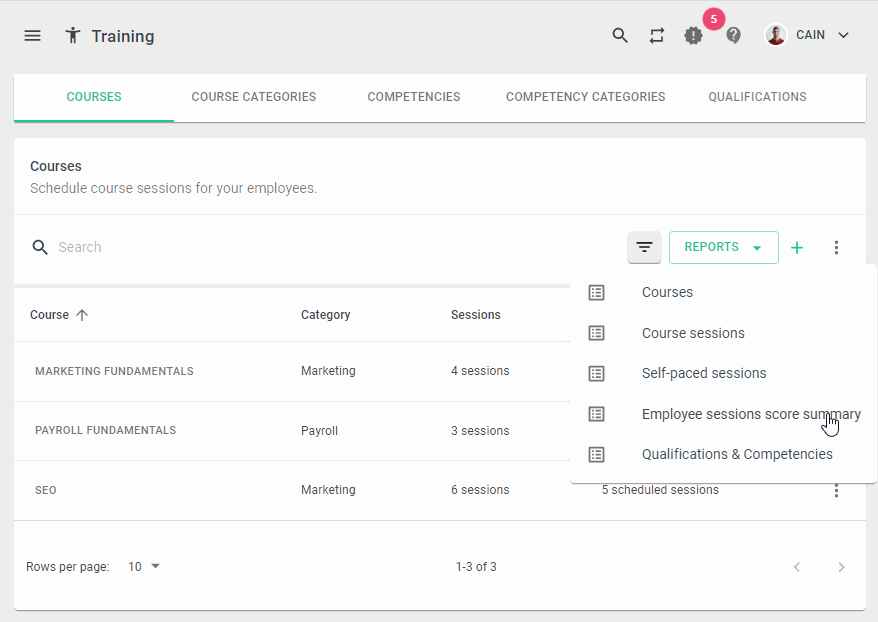Click list icon beside Qualifications & Competencies
Viewport: 878px width, 622px height.
596,455
